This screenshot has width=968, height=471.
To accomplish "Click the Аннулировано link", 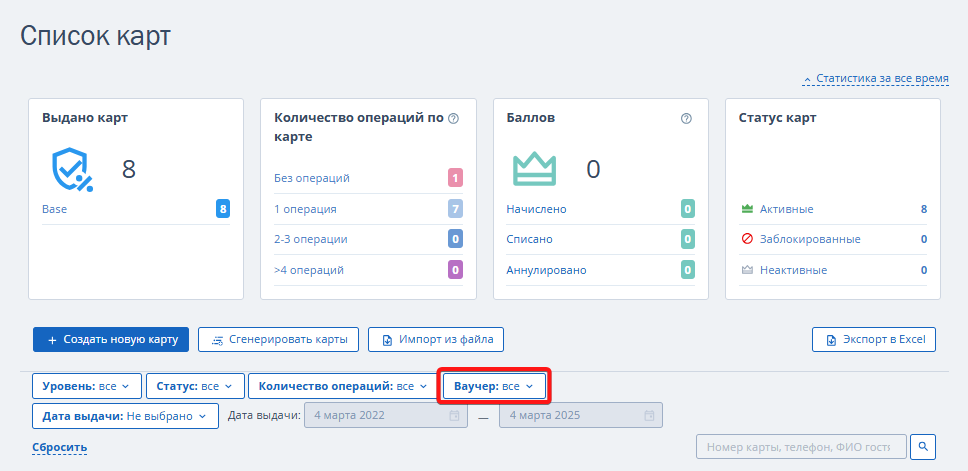I will (546, 270).
